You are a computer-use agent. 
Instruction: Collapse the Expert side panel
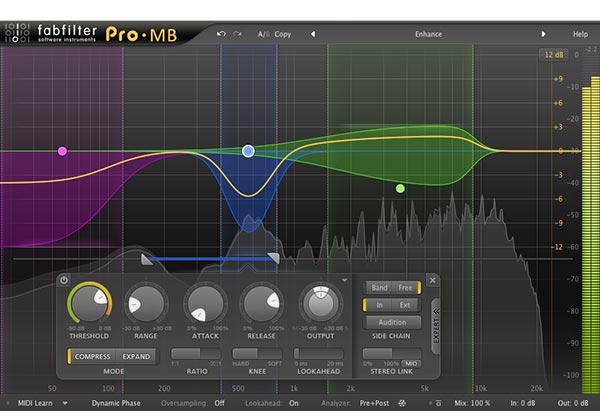point(436,326)
